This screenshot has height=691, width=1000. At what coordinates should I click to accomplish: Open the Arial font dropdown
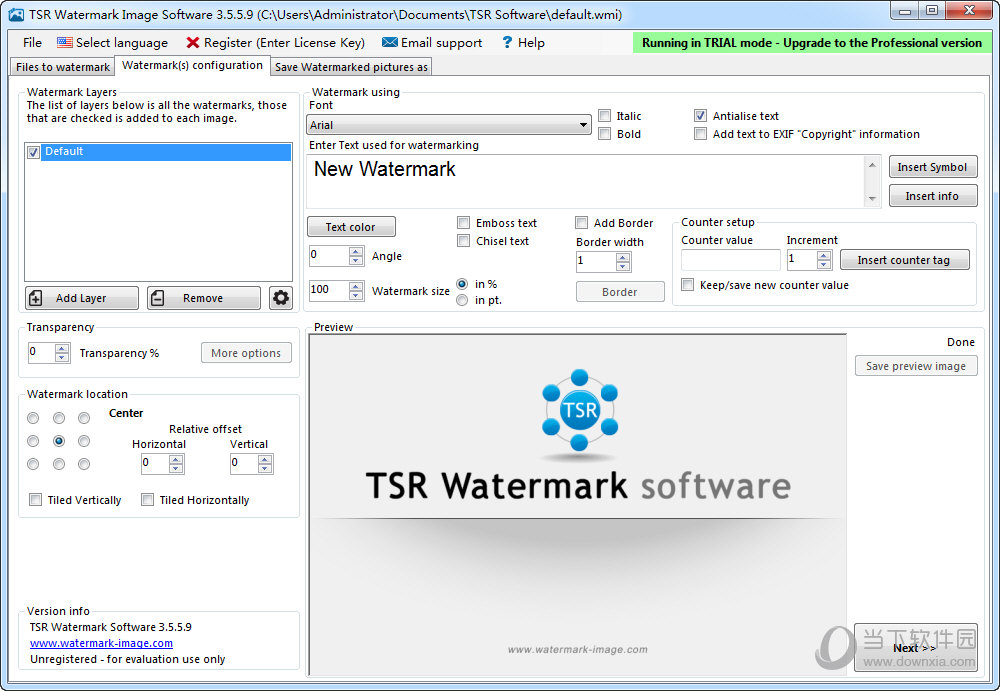pos(584,124)
